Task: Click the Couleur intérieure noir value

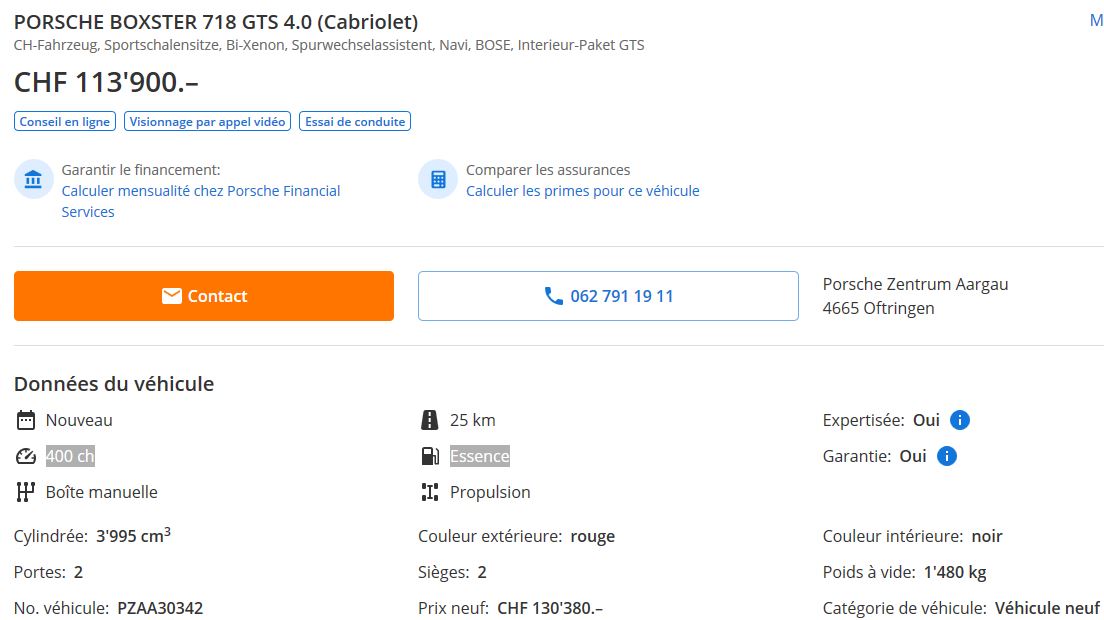Action: 986,536
